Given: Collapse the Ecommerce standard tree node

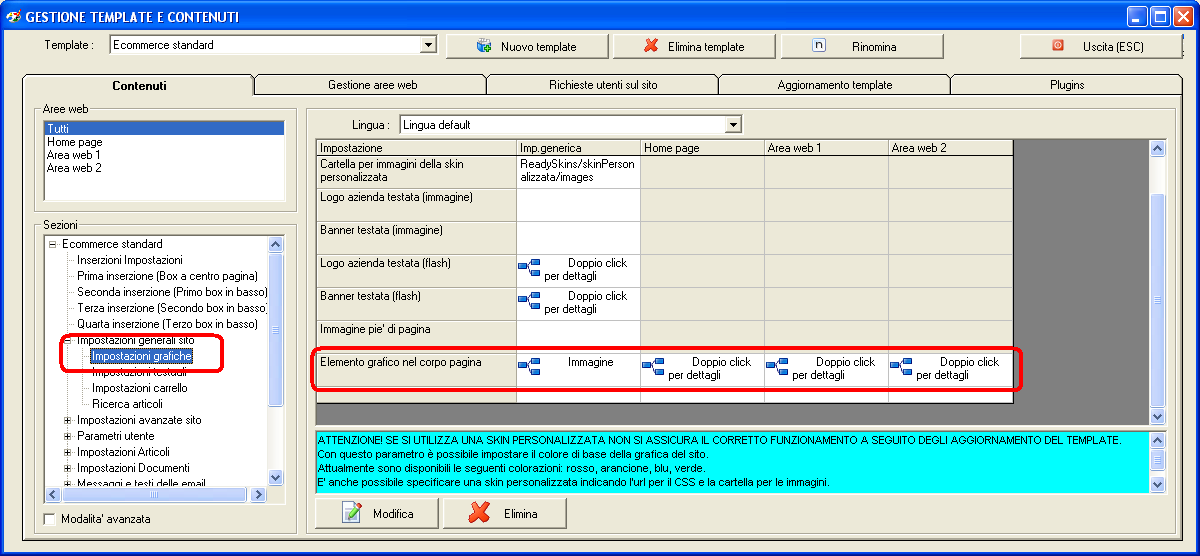Looking at the screenshot, I should (52, 244).
